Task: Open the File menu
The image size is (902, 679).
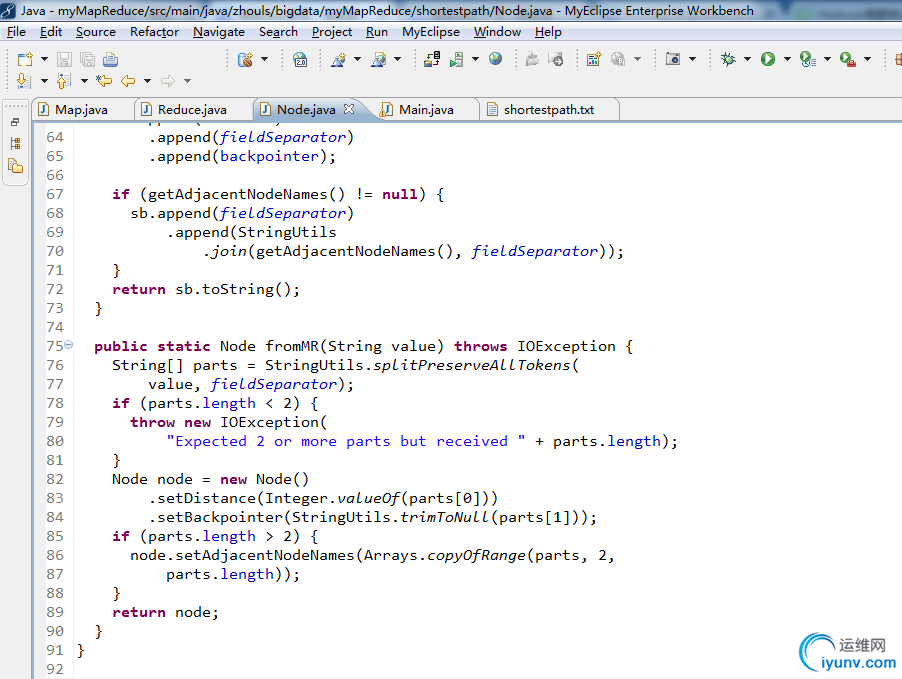Action: coord(16,32)
